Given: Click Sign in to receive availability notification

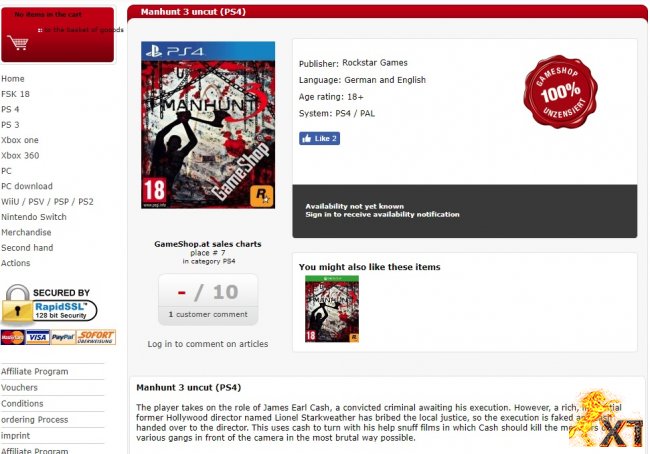Looking at the screenshot, I should pyautogui.click(x=382, y=214).
